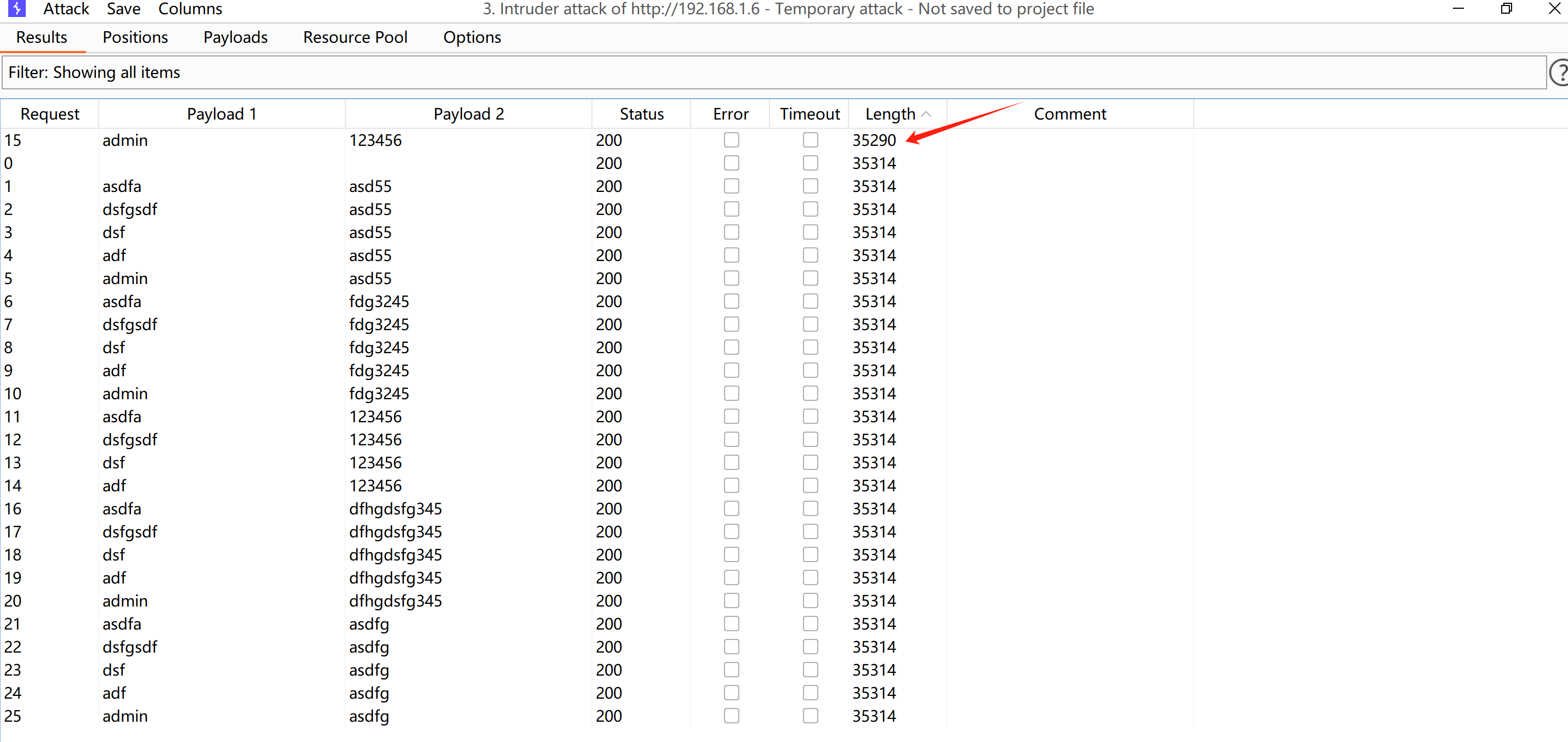Tick the Timeout checkbox for request 15
1568x742 pixels.
809,140
